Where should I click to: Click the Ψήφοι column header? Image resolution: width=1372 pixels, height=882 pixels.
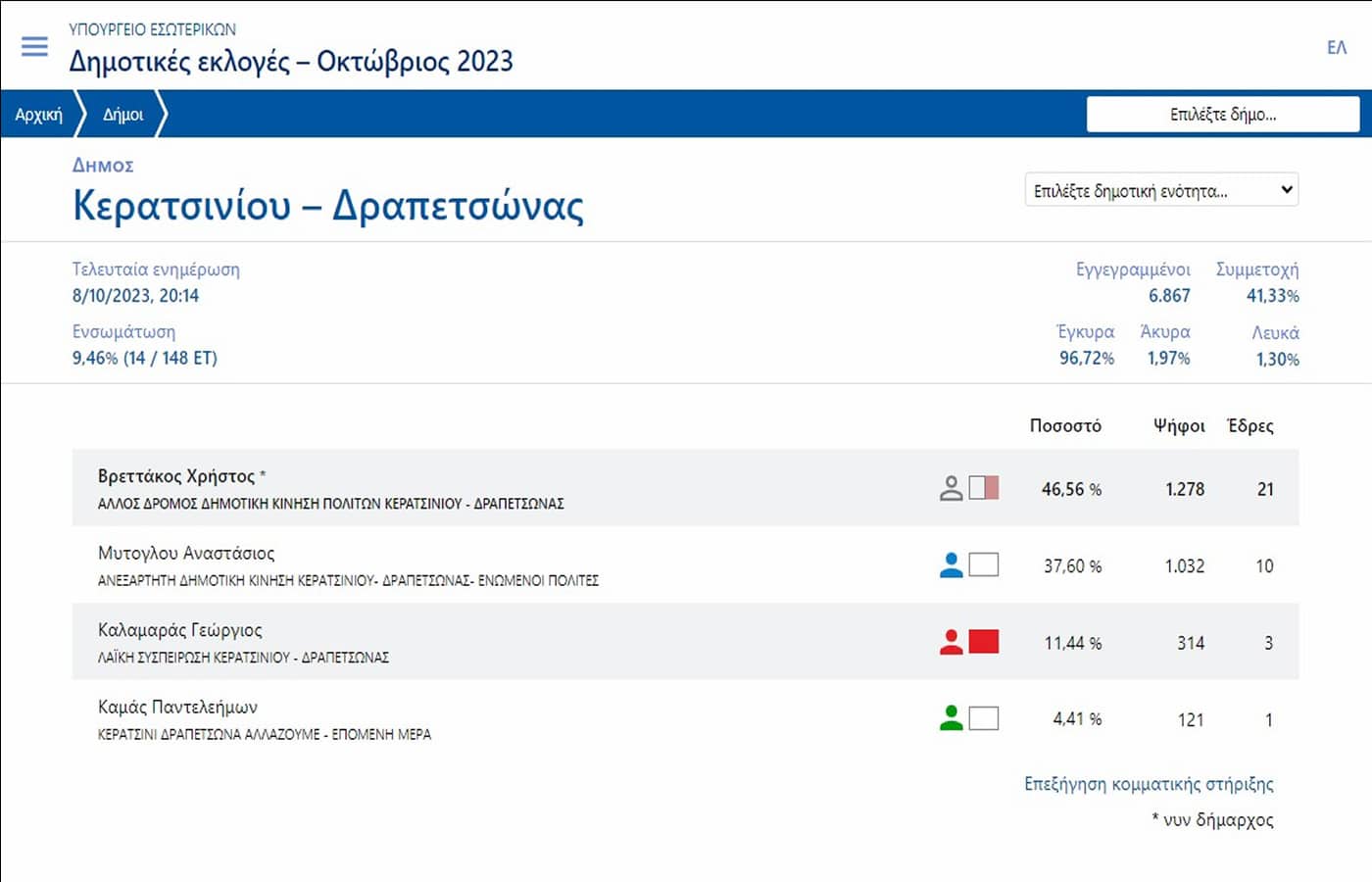(x=1180, y=426)
